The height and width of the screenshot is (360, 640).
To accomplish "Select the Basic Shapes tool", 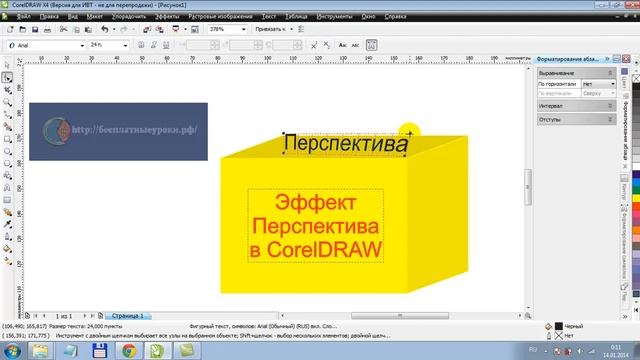I will pyautogui.click(x=7, y=176).
